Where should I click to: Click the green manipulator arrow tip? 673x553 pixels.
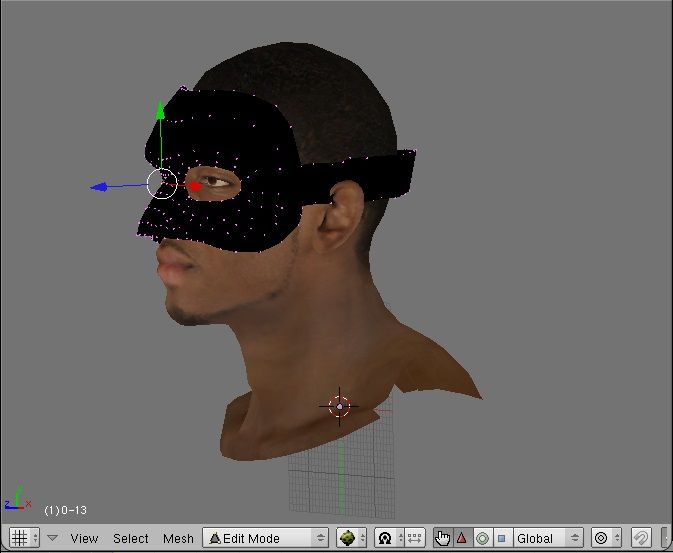click(x=159, y=108)
